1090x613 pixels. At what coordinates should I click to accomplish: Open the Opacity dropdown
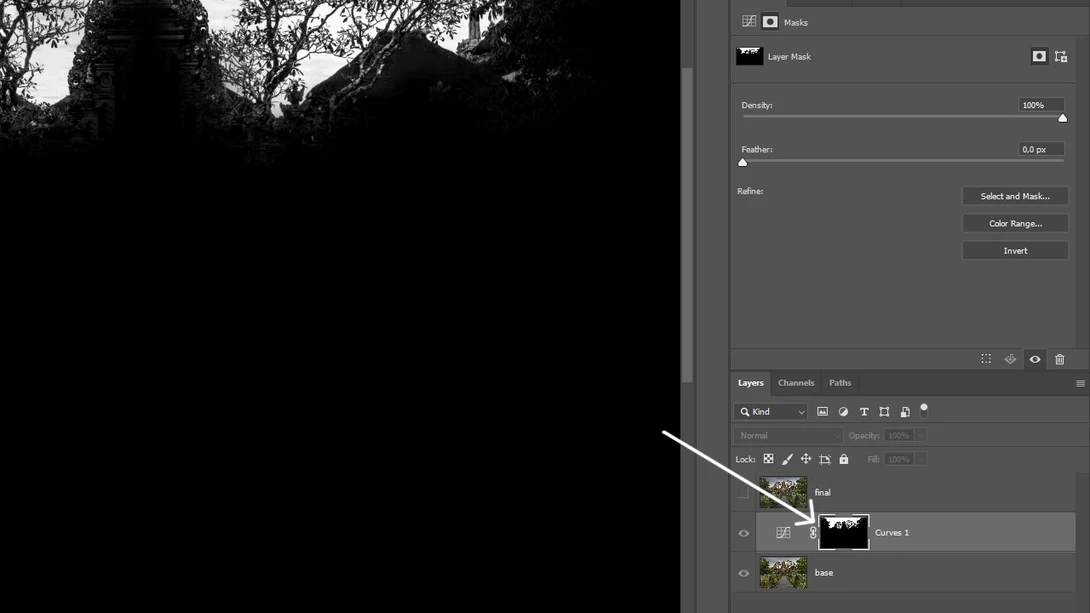click(921, 435)
